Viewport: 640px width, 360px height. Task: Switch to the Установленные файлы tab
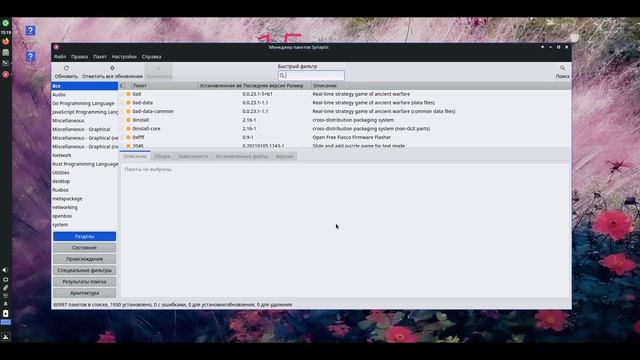[x=242, y=156]
